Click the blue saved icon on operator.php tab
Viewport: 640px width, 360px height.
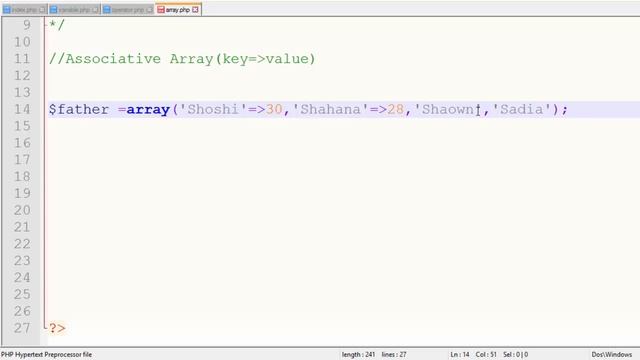coord(107,10)
